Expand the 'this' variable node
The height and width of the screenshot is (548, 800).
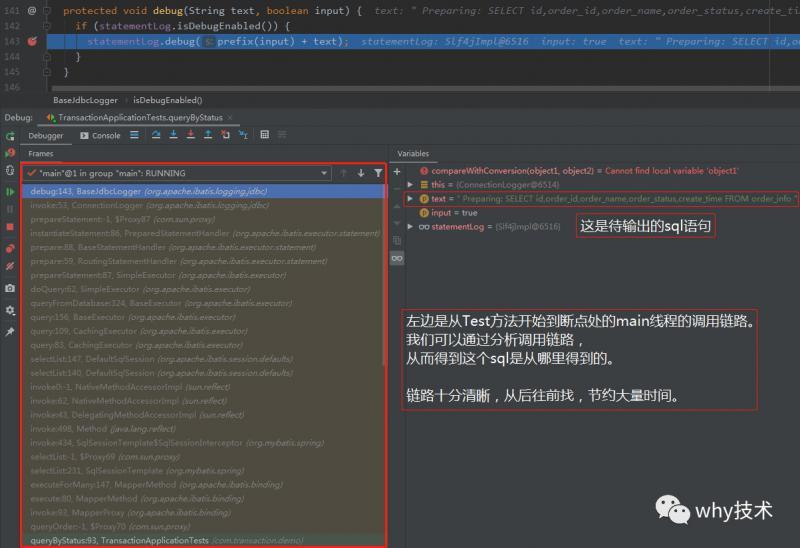pyautogui.click(x=410, y=185)
